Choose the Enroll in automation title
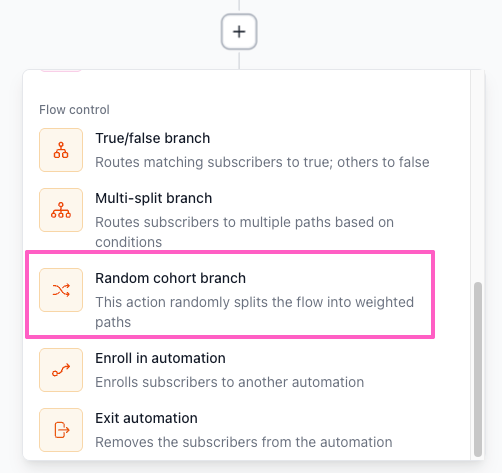 click(160, 358)
